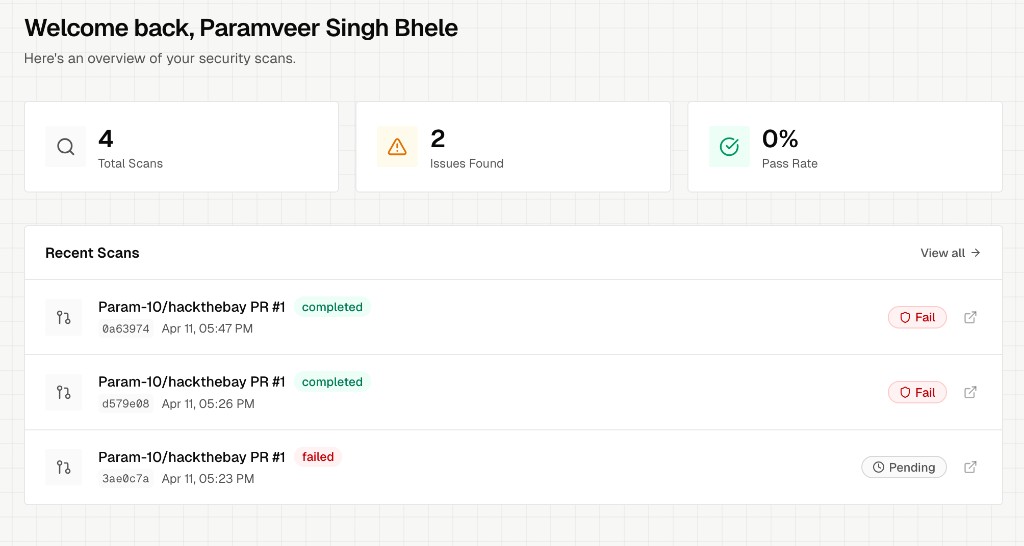Open the Total Scans summary card

(x=182, y=147)
